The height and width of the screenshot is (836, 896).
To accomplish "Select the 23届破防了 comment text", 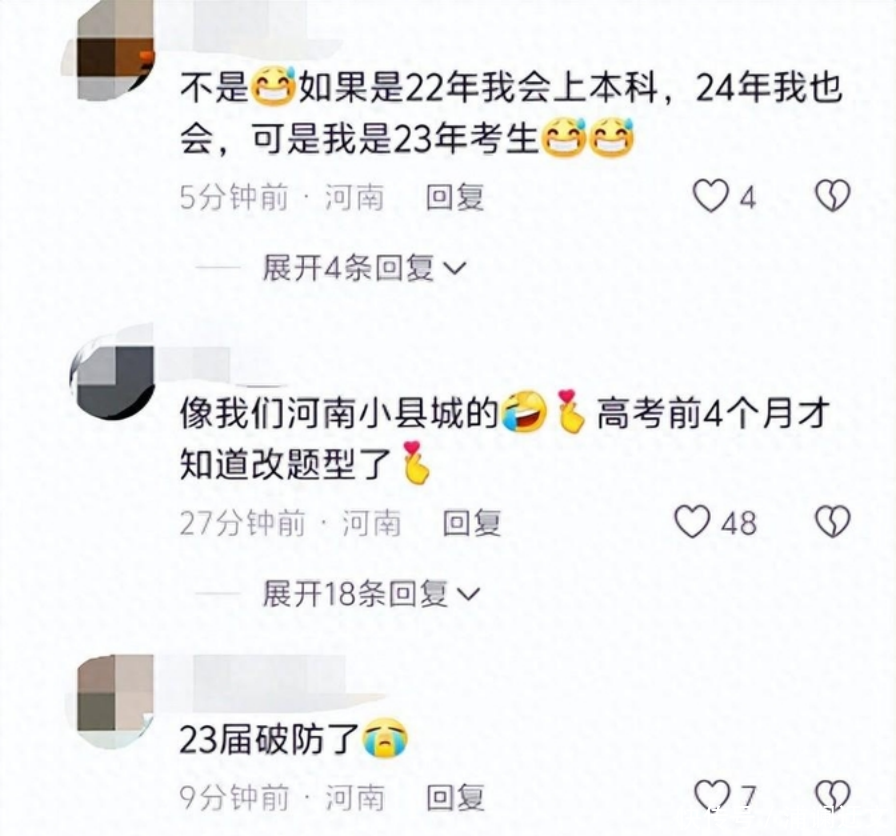I will [x=294, y=739].
